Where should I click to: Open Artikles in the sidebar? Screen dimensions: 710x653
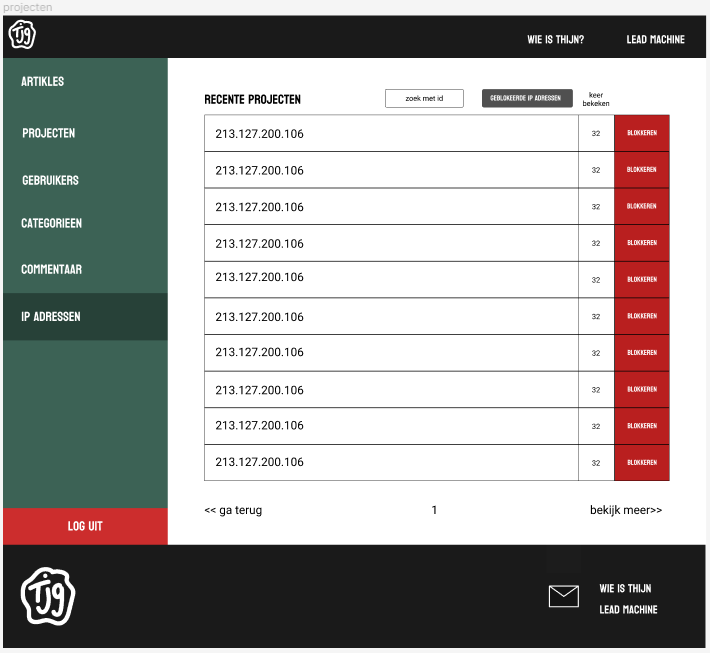(x=43, y=81)
